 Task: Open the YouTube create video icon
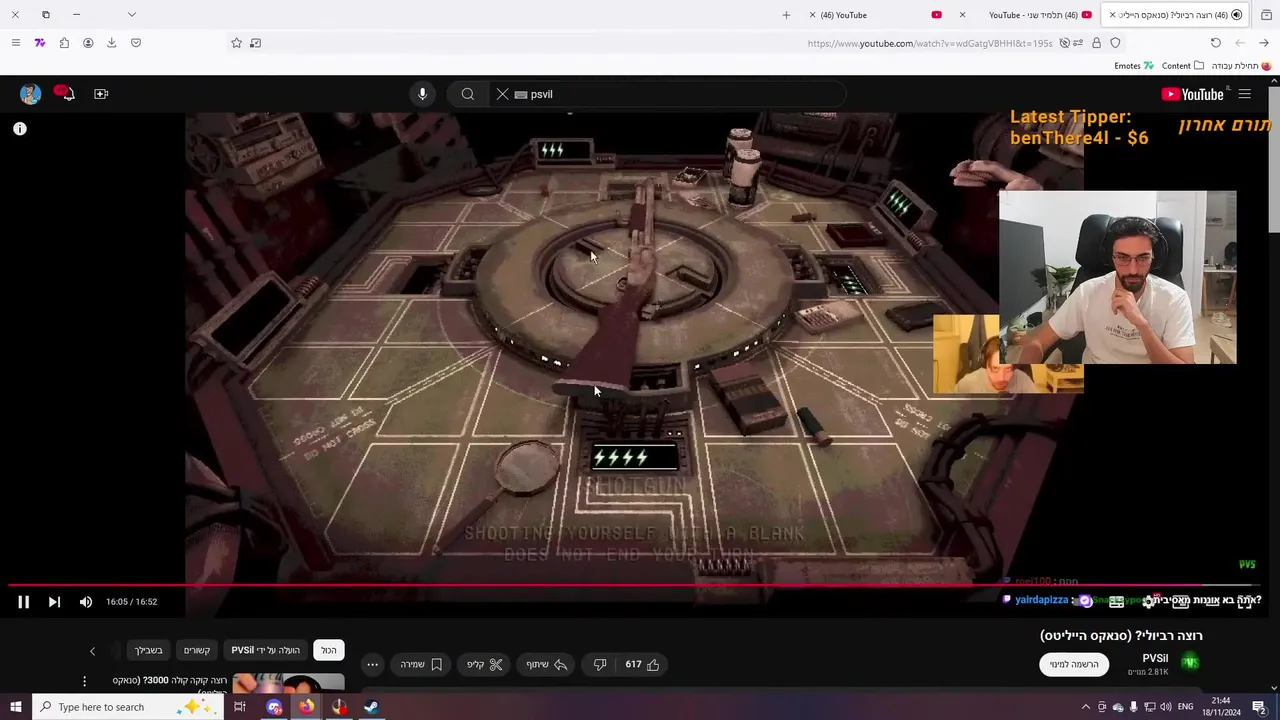coord(101,94)
